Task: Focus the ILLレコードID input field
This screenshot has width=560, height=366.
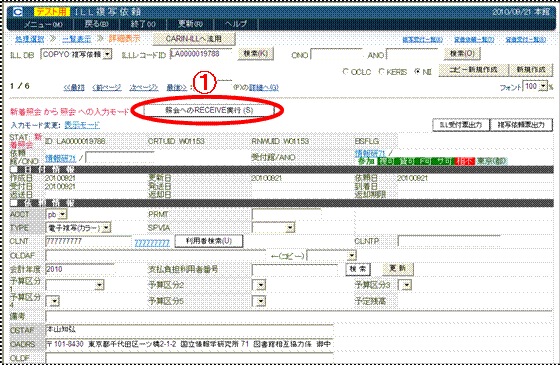Action: 201,54
